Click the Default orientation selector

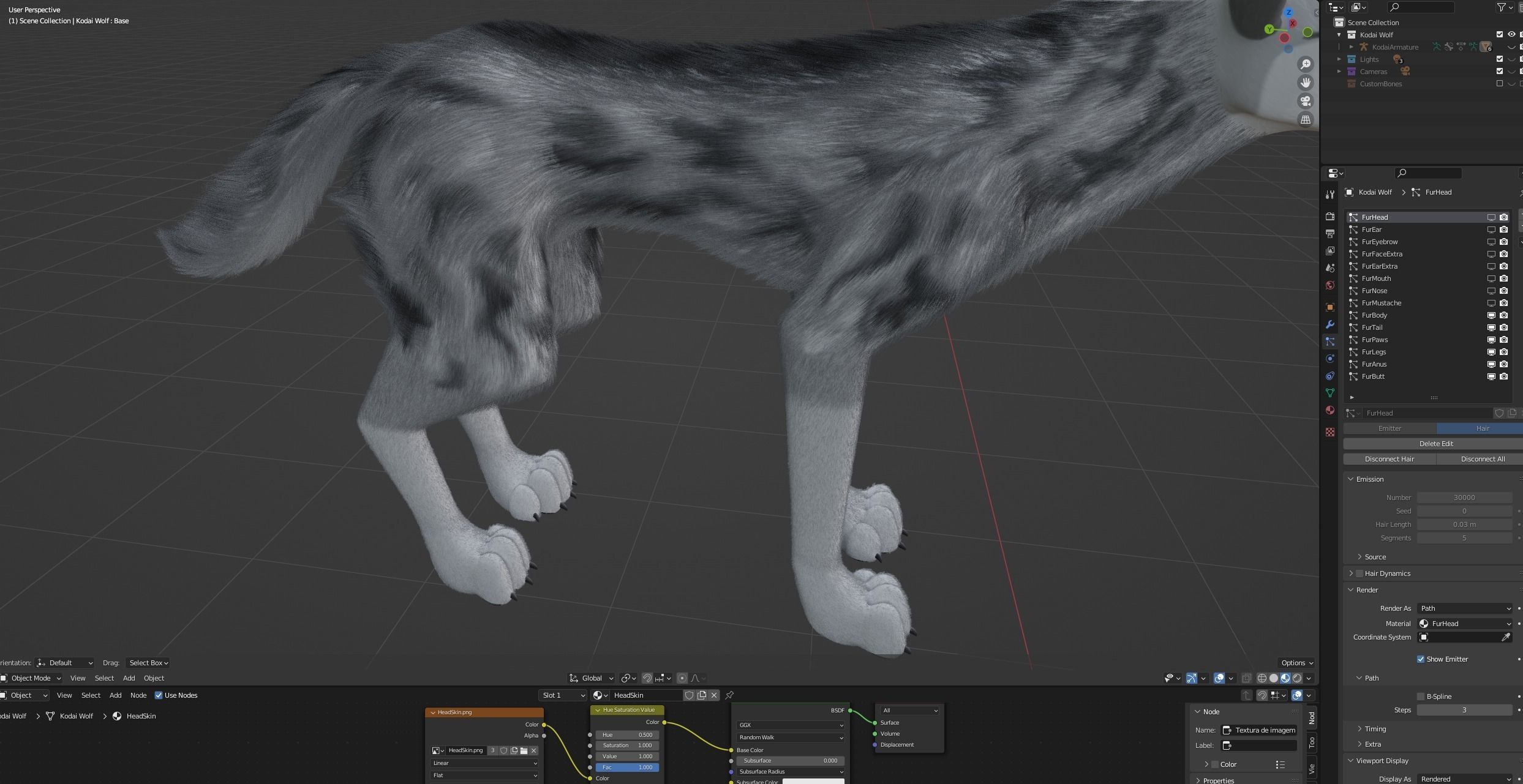click(x=65, y=663)
